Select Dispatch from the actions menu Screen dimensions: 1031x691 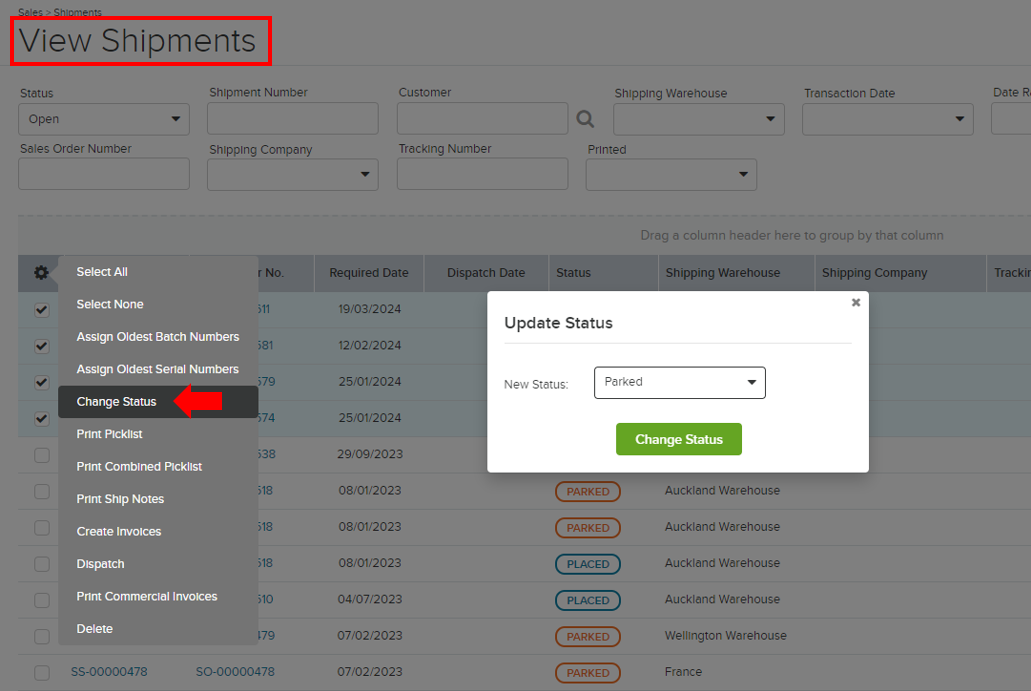pos(100,563)
